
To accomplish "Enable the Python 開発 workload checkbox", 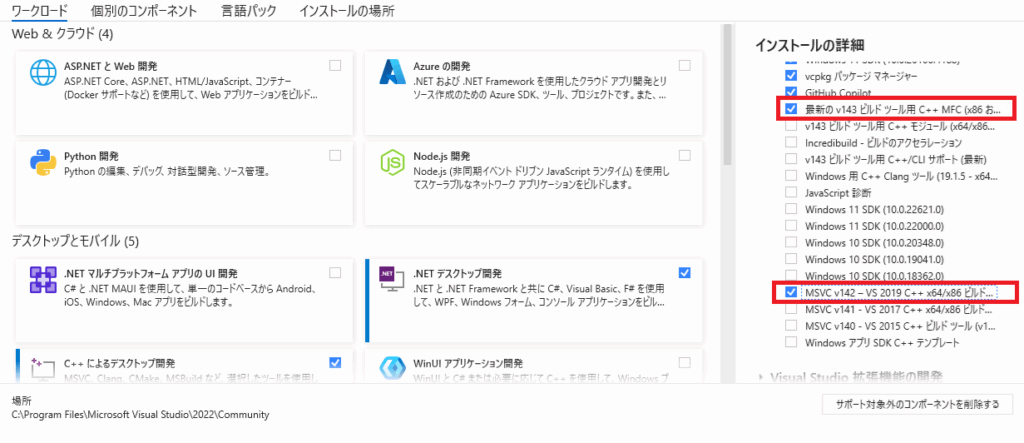I will coord(334,155).
